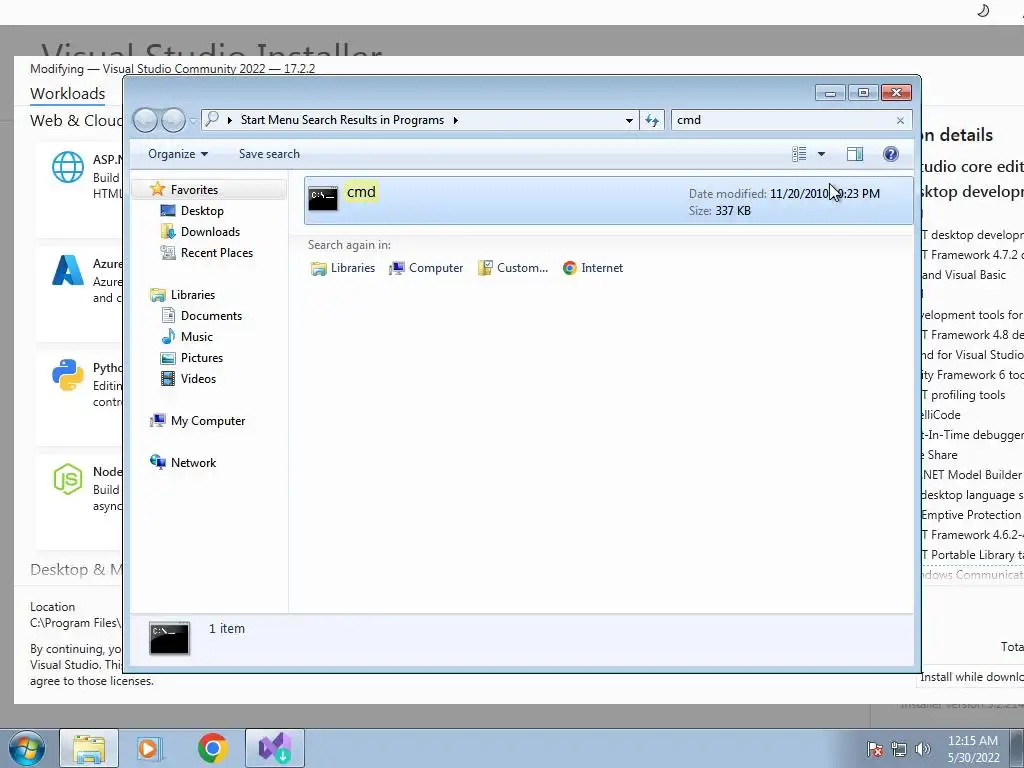The width and height of the screenshot is (1024, 768).
Task: Open the Help question mark icon
Action: pos(891,154)
